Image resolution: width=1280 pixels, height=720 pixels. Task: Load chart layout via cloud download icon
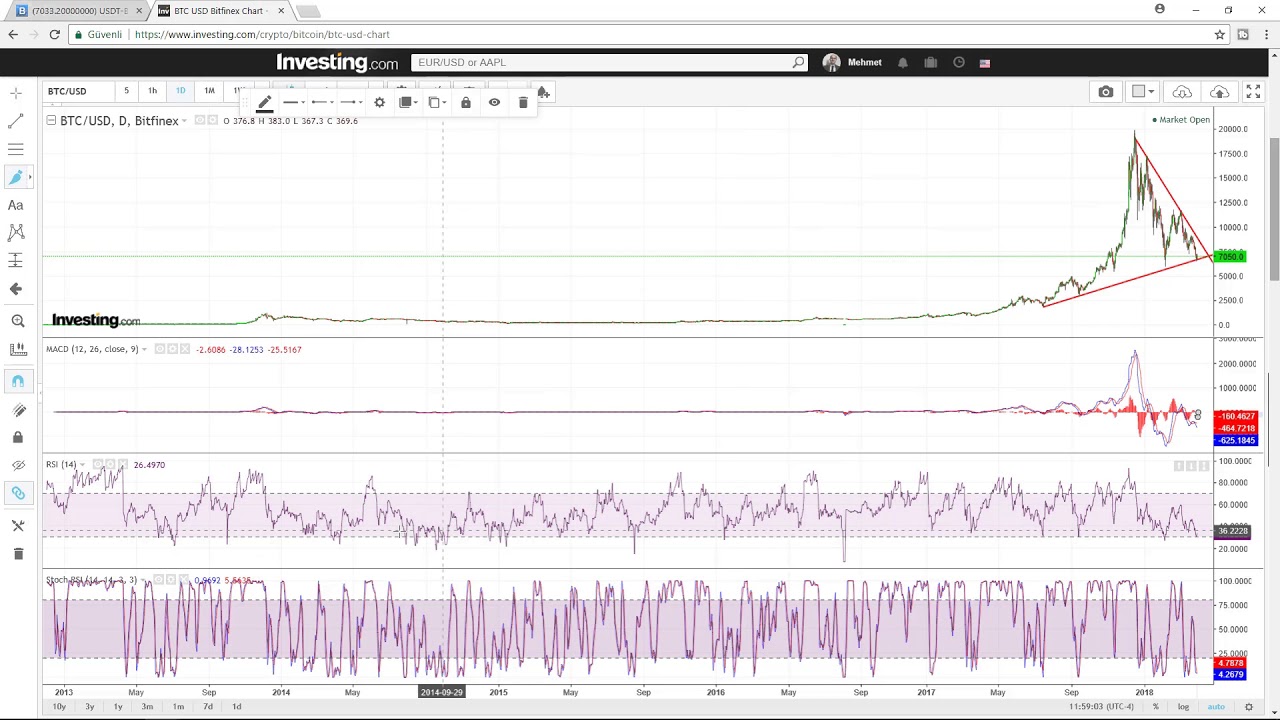1182,92
